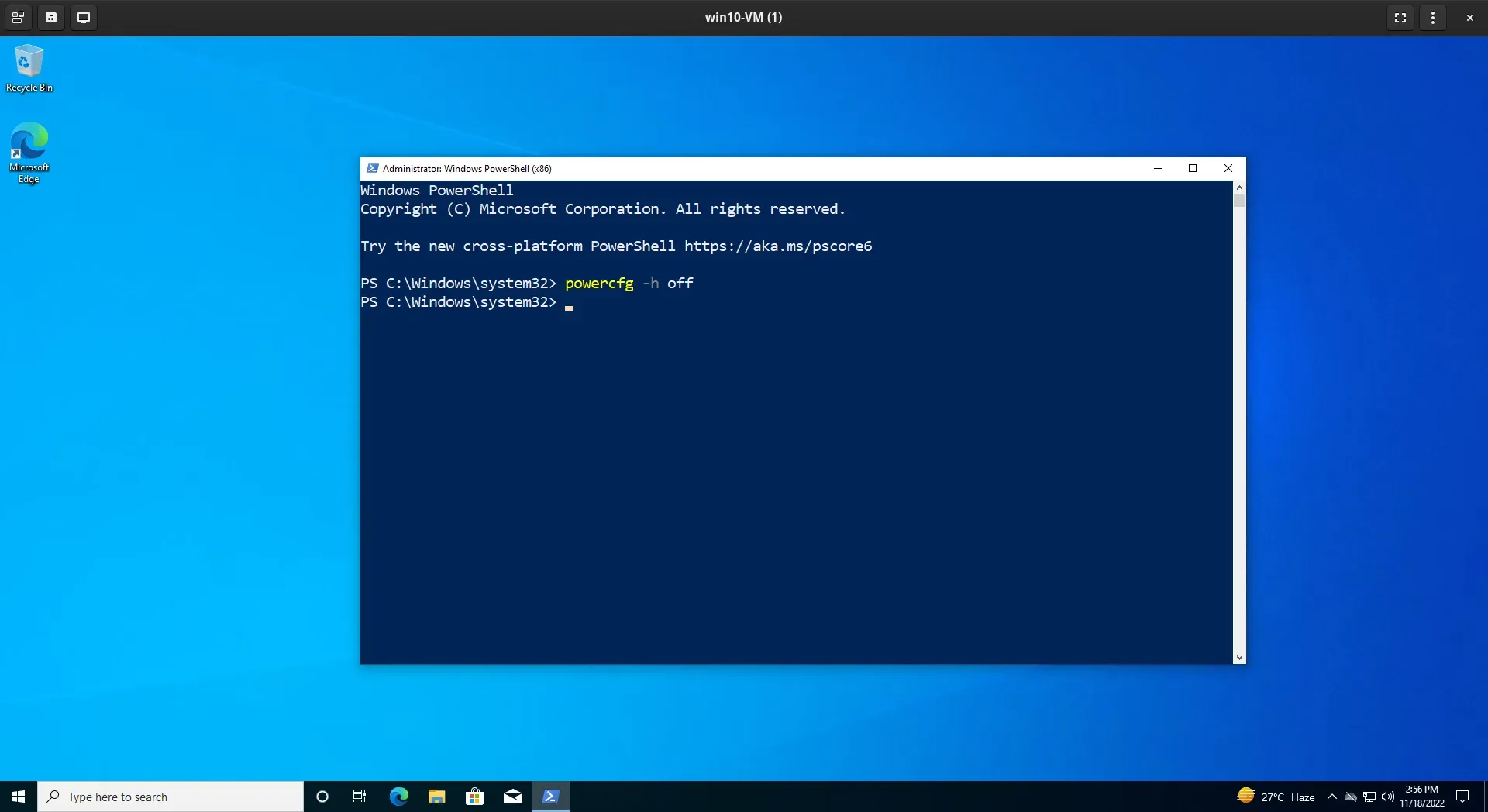Open the Windows Start menu
The height and width of the screenshot is (812, 1488).
click(19, 797)
